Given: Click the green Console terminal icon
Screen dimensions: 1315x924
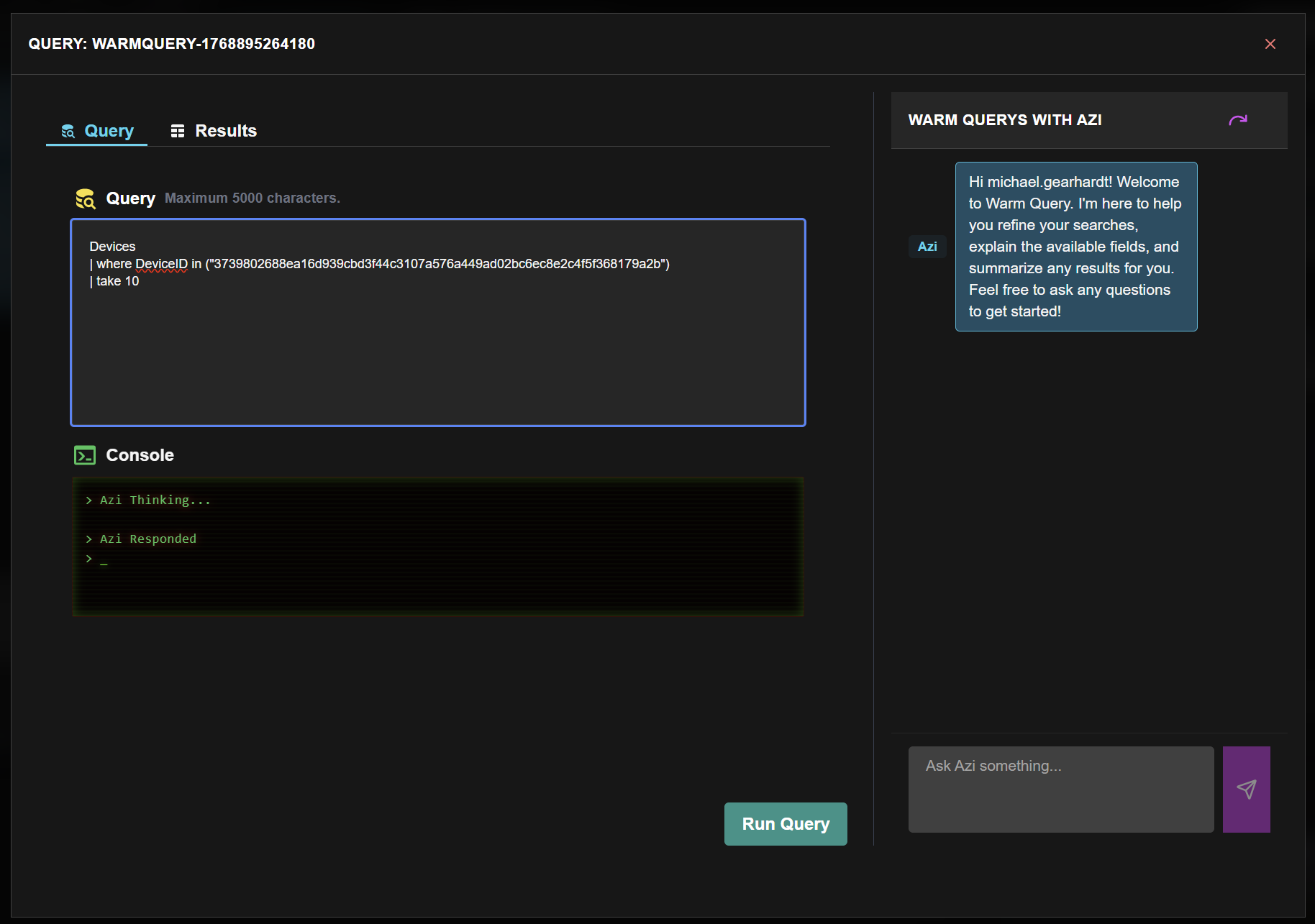Looking at the screenshot, I should (x=85, y=455).
